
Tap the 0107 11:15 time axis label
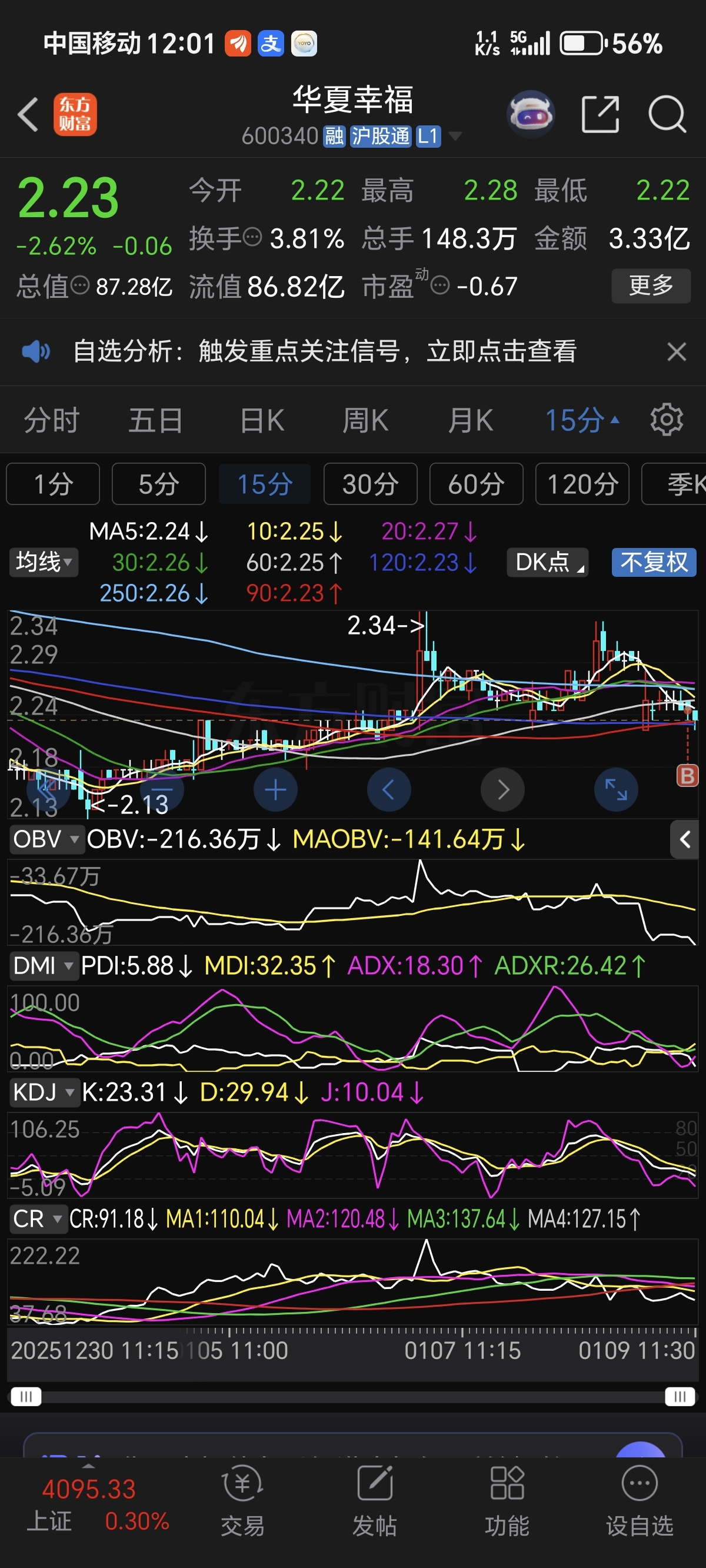point(462,1351)
